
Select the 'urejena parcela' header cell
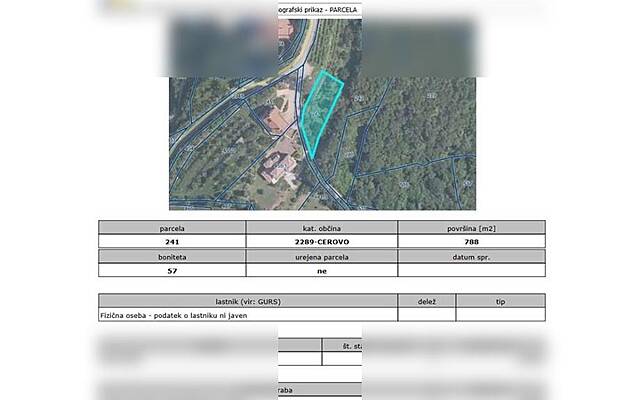322,256
